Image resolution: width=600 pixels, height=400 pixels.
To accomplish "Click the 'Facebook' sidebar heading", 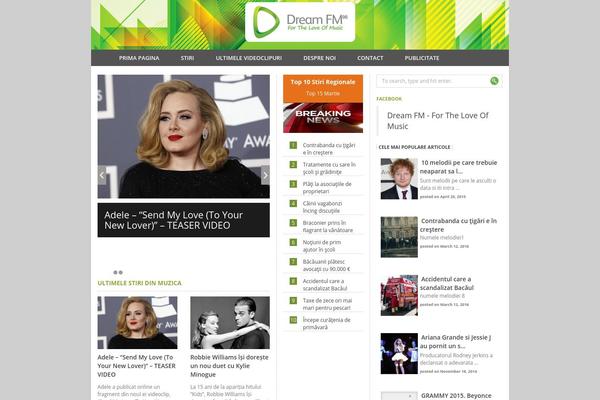I will click(389, 99).
